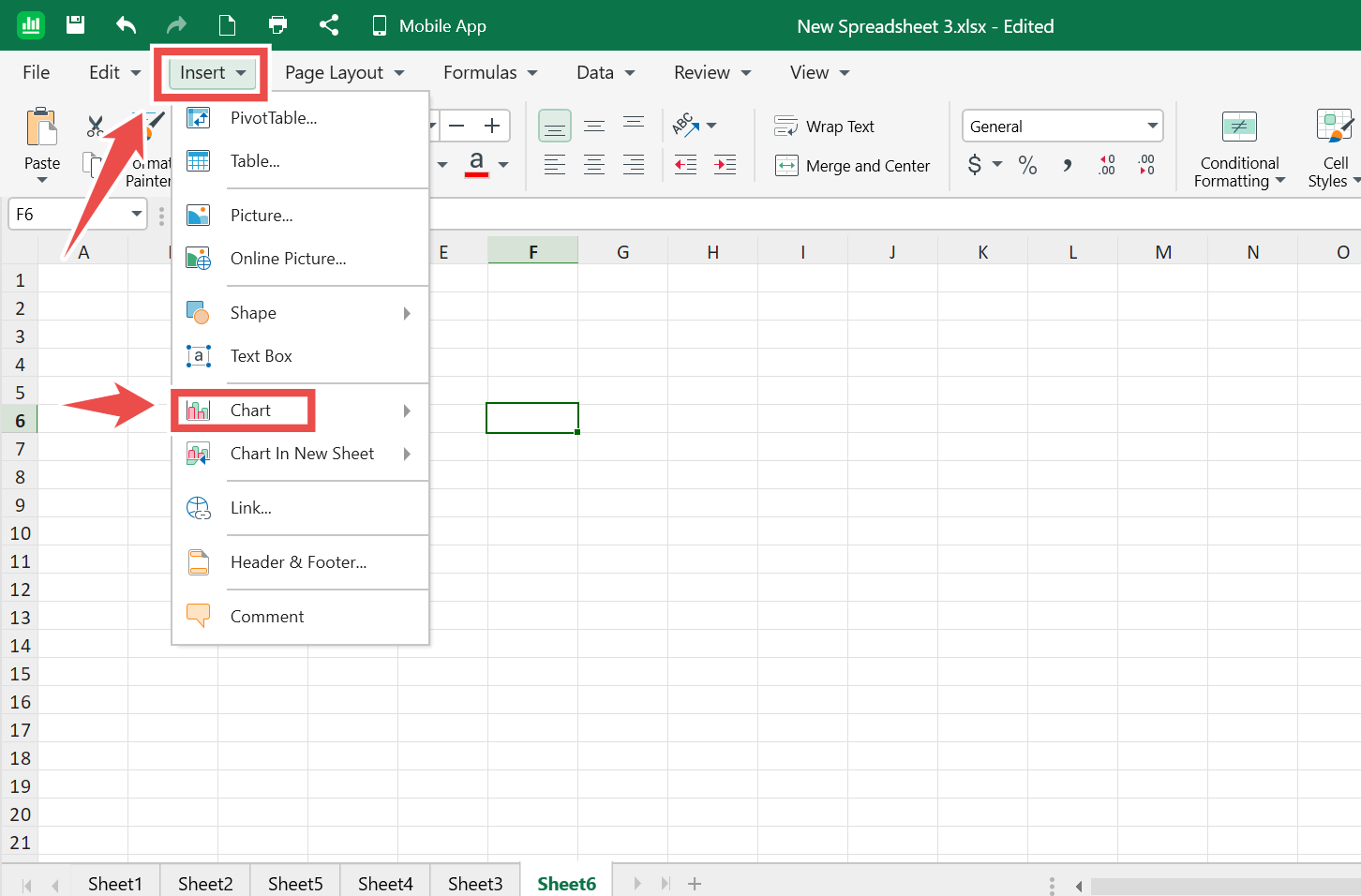Viewport: 1361px width, 896px height.
Task: Open the Formulas menu
Action: (x=490, y=72)
